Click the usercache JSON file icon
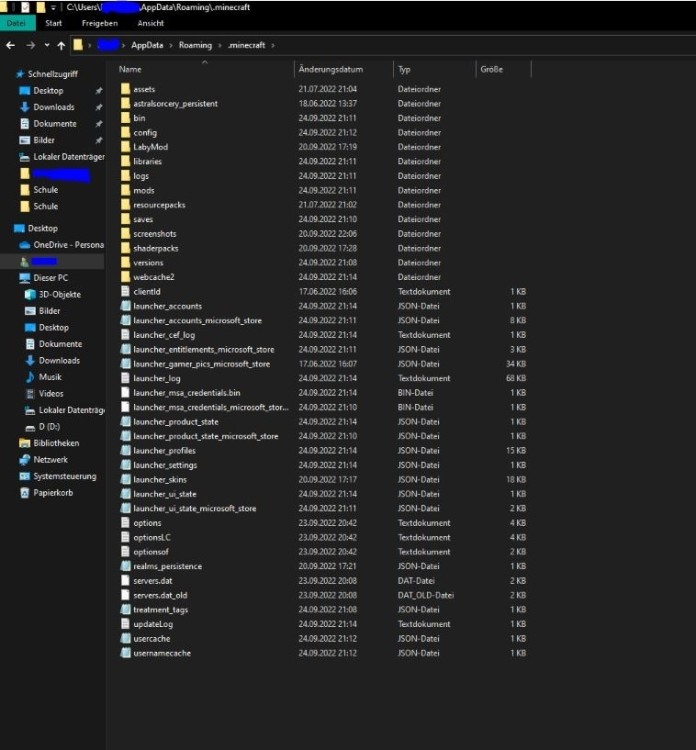Image resolution: width=696 pixels, height=750 pixels. tap(125, 639)
